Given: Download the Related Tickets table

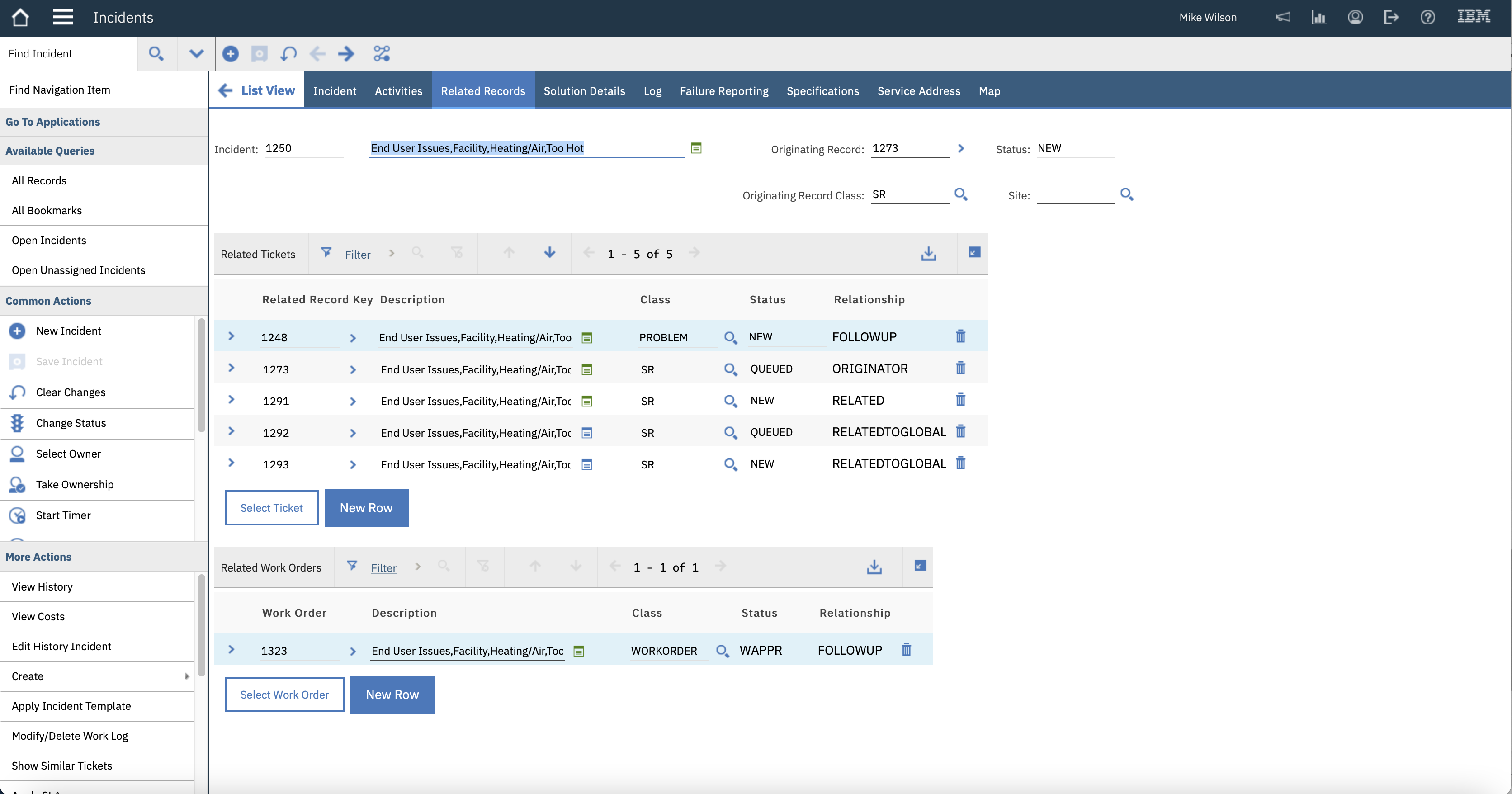Looking at the screenshot, I should (x=928, y=254).
